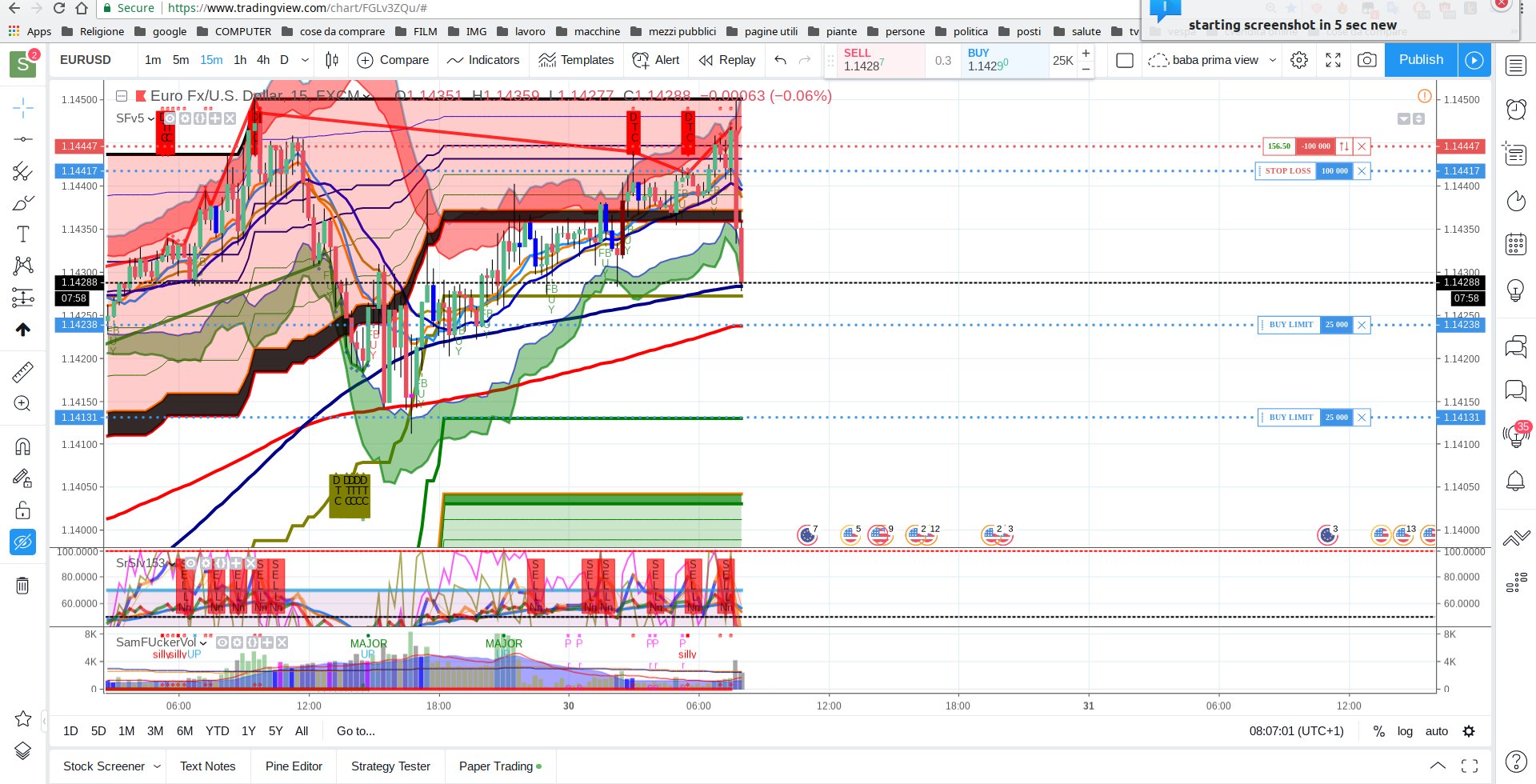Screen dimensions: 1536x784
Task: Select the arrow up icon tool
Action: tap(23, 330)
